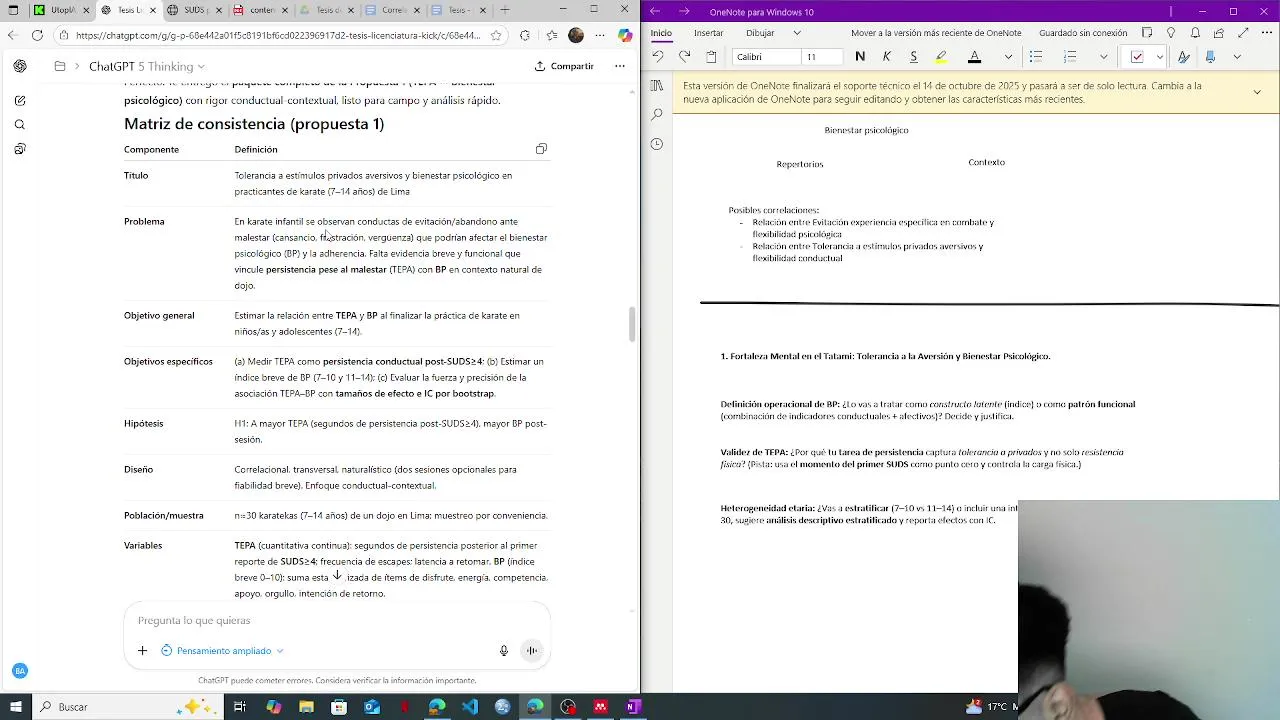Screen dimensions: 1280x720
Task: Show OneNote notebooks navigation pane
Action: tap(656, 86)
